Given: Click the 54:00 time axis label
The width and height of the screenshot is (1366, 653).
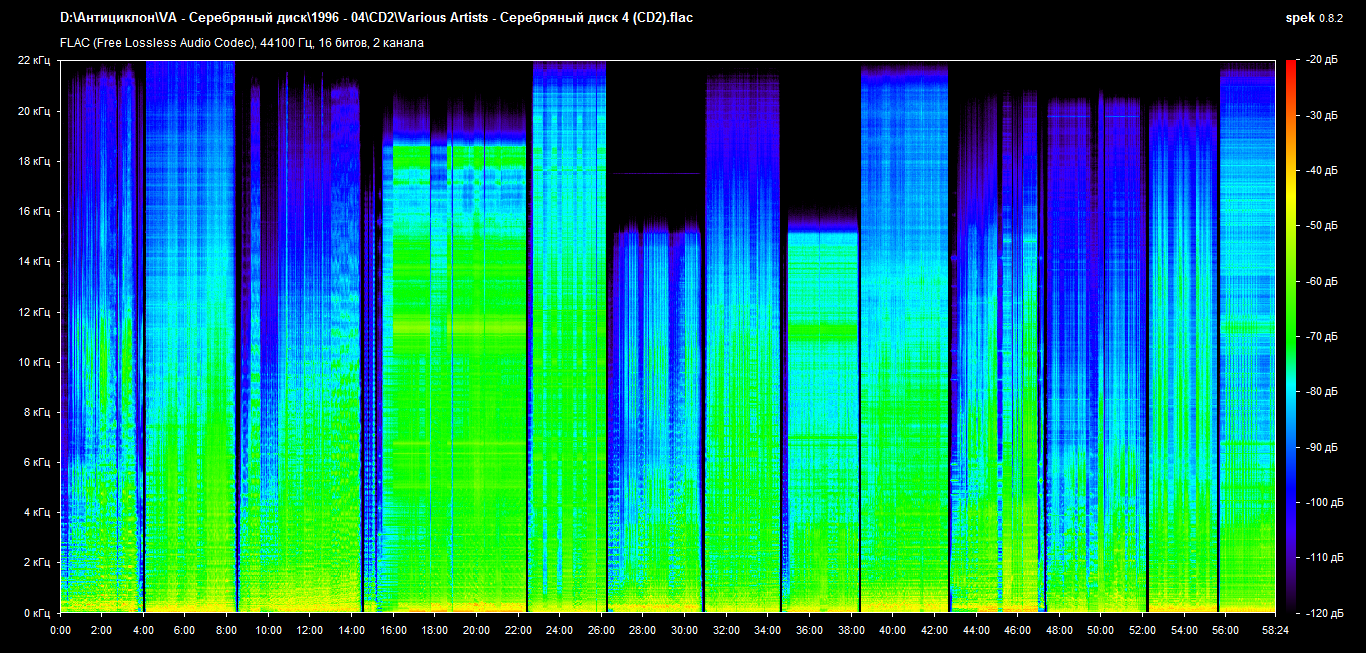Looking at the screenshot, I should (1184, 630).
